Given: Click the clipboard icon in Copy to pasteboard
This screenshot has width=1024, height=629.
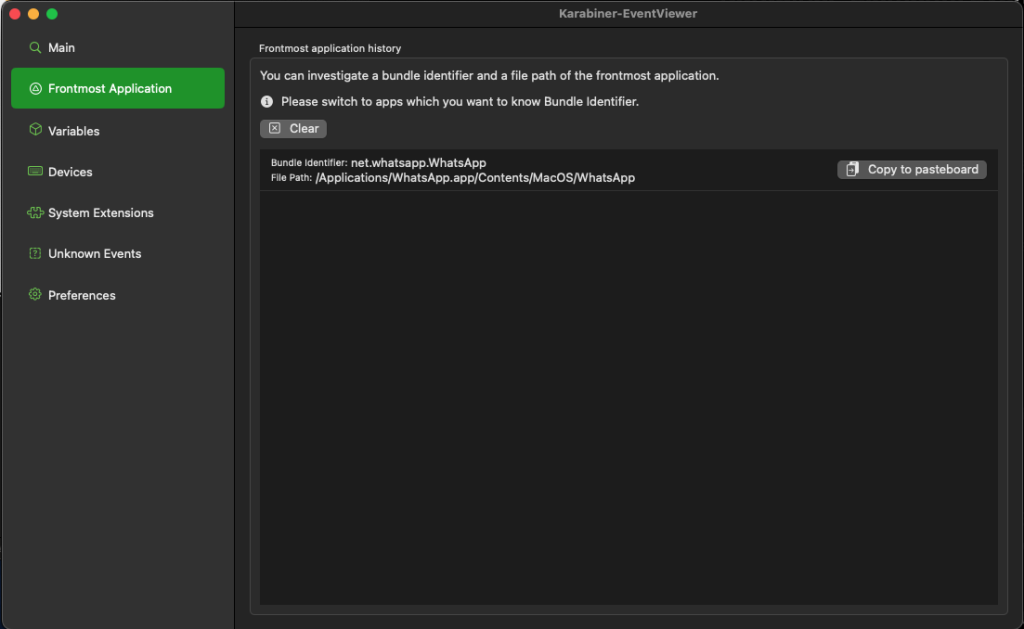Looking at the screenshot, I should click(852, 170).
